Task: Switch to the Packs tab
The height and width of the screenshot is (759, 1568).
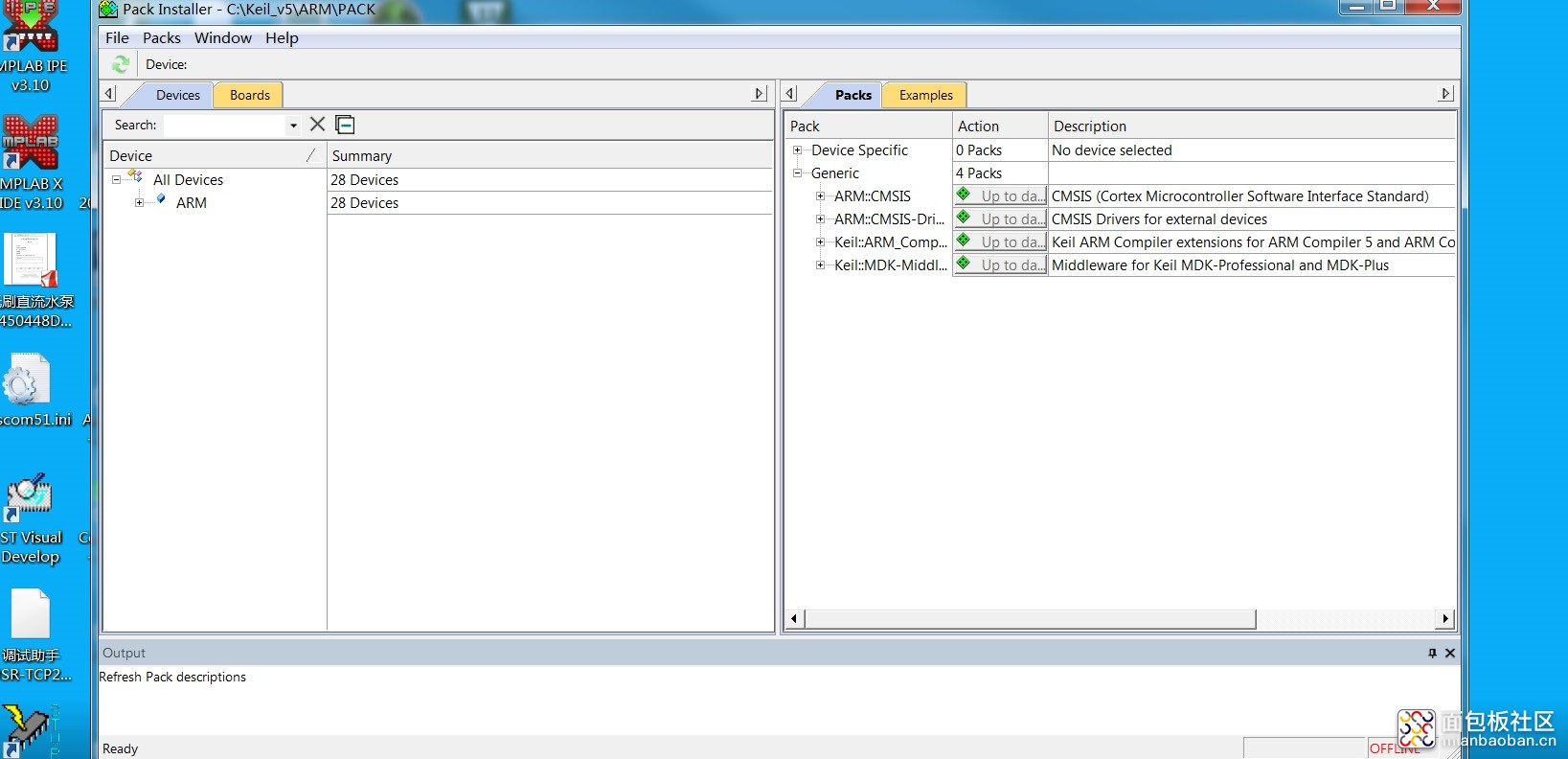Action: coord(852,95)
